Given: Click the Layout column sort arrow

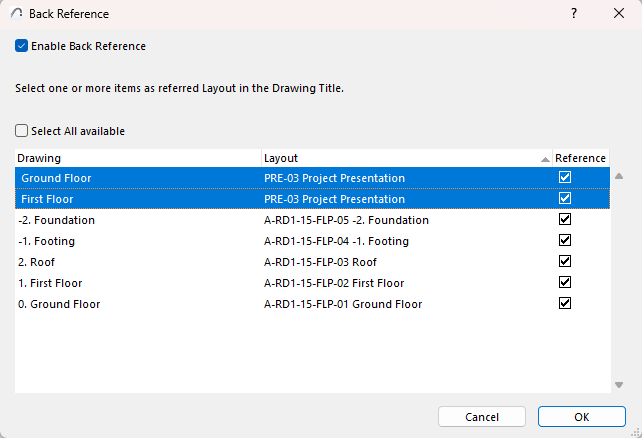Looking at the screenshot, I should click(545, 159).
